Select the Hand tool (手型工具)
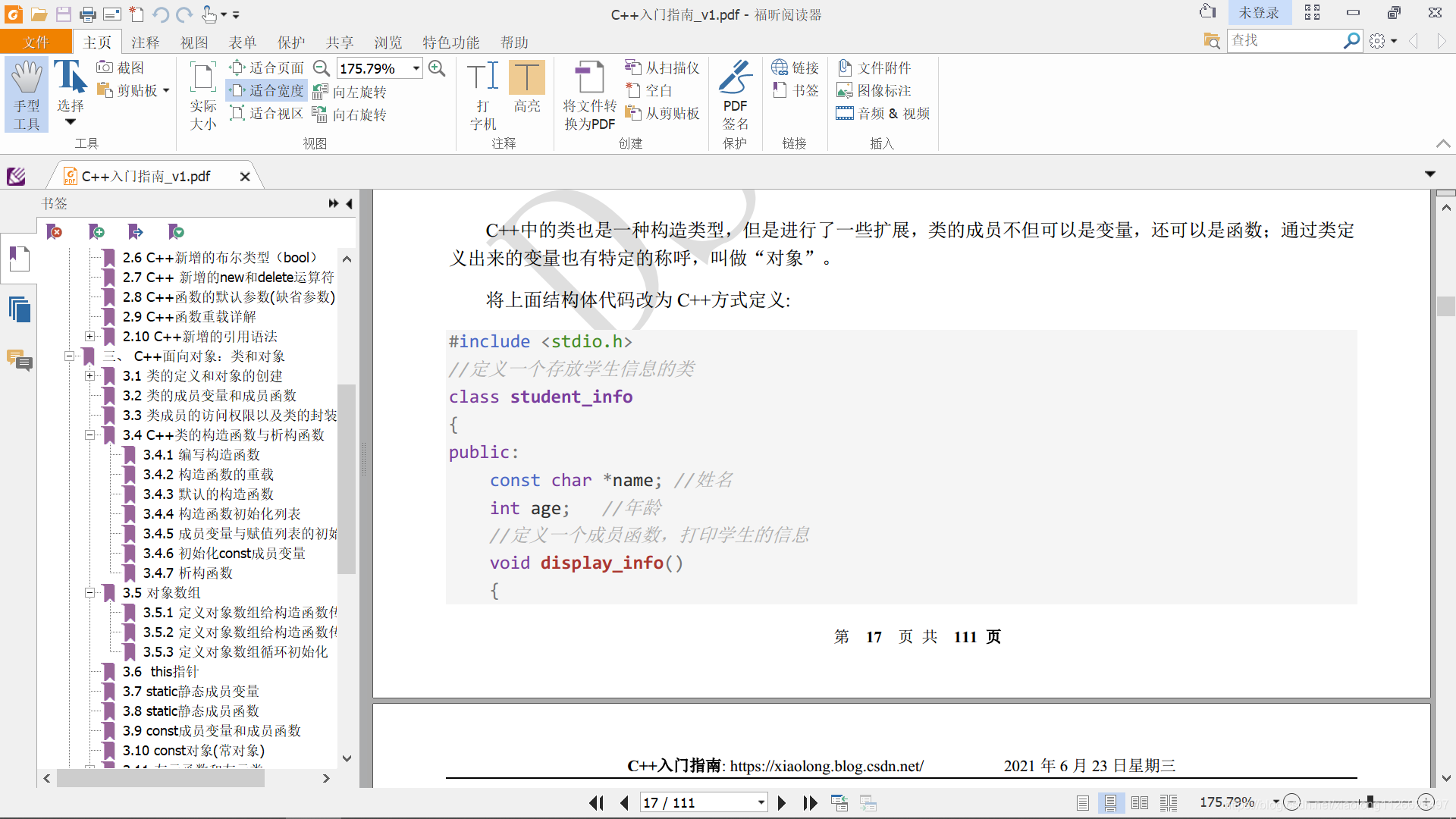The image size is (1456, 819). click(x=27, y=94)
